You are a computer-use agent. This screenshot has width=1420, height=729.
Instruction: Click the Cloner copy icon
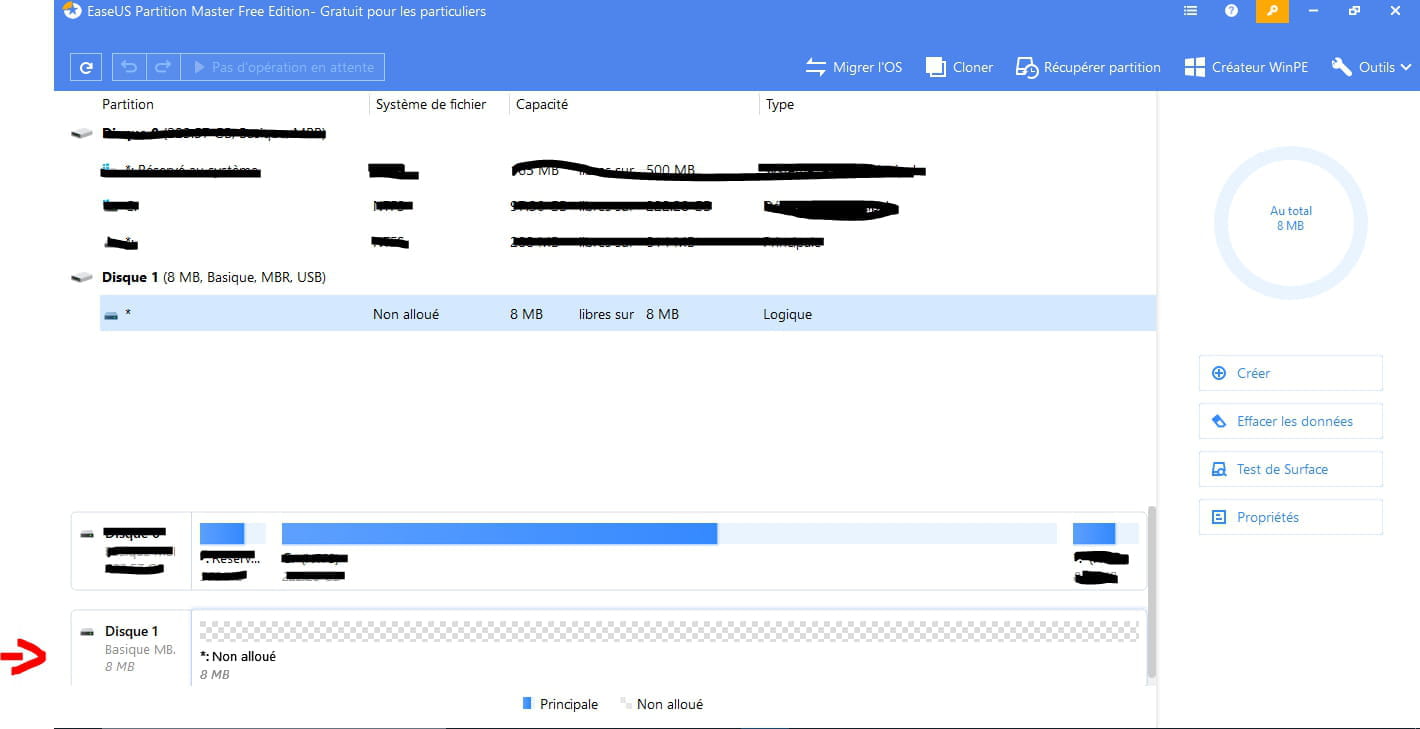pyautogui.click(x=936, y=67)
